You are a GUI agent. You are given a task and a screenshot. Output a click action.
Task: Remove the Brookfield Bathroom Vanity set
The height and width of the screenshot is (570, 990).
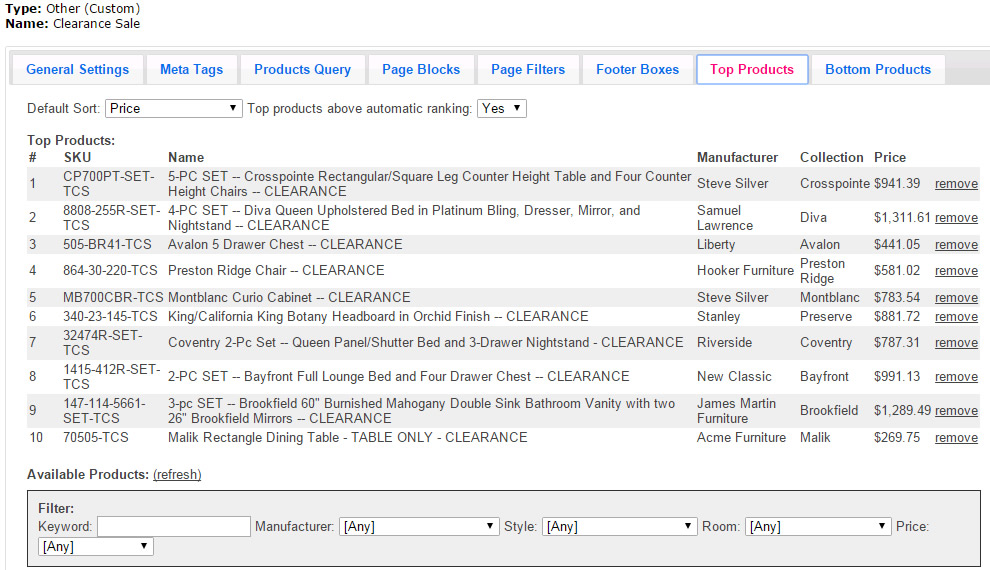coord(956,411)
